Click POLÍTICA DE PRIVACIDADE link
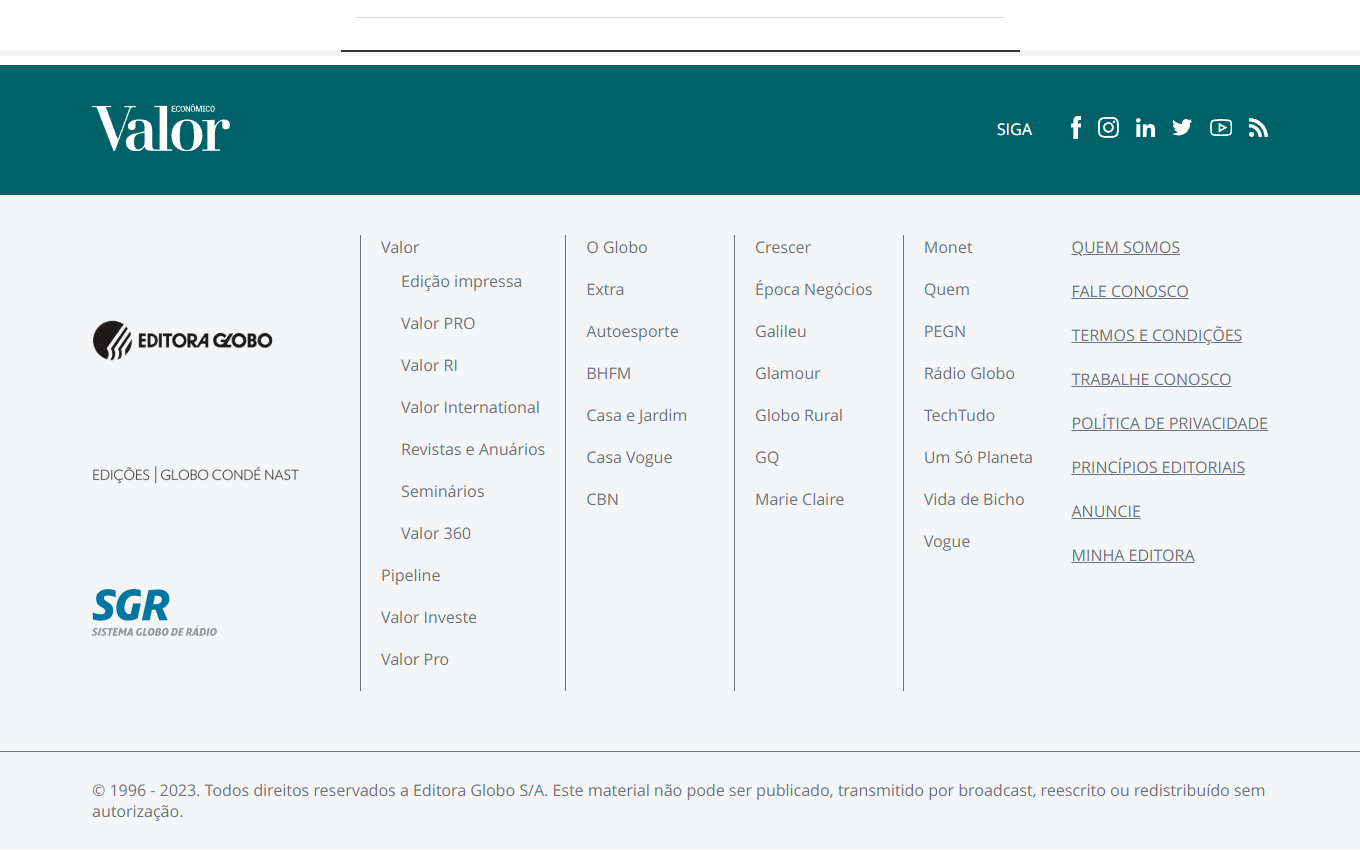 (1169, 424)
